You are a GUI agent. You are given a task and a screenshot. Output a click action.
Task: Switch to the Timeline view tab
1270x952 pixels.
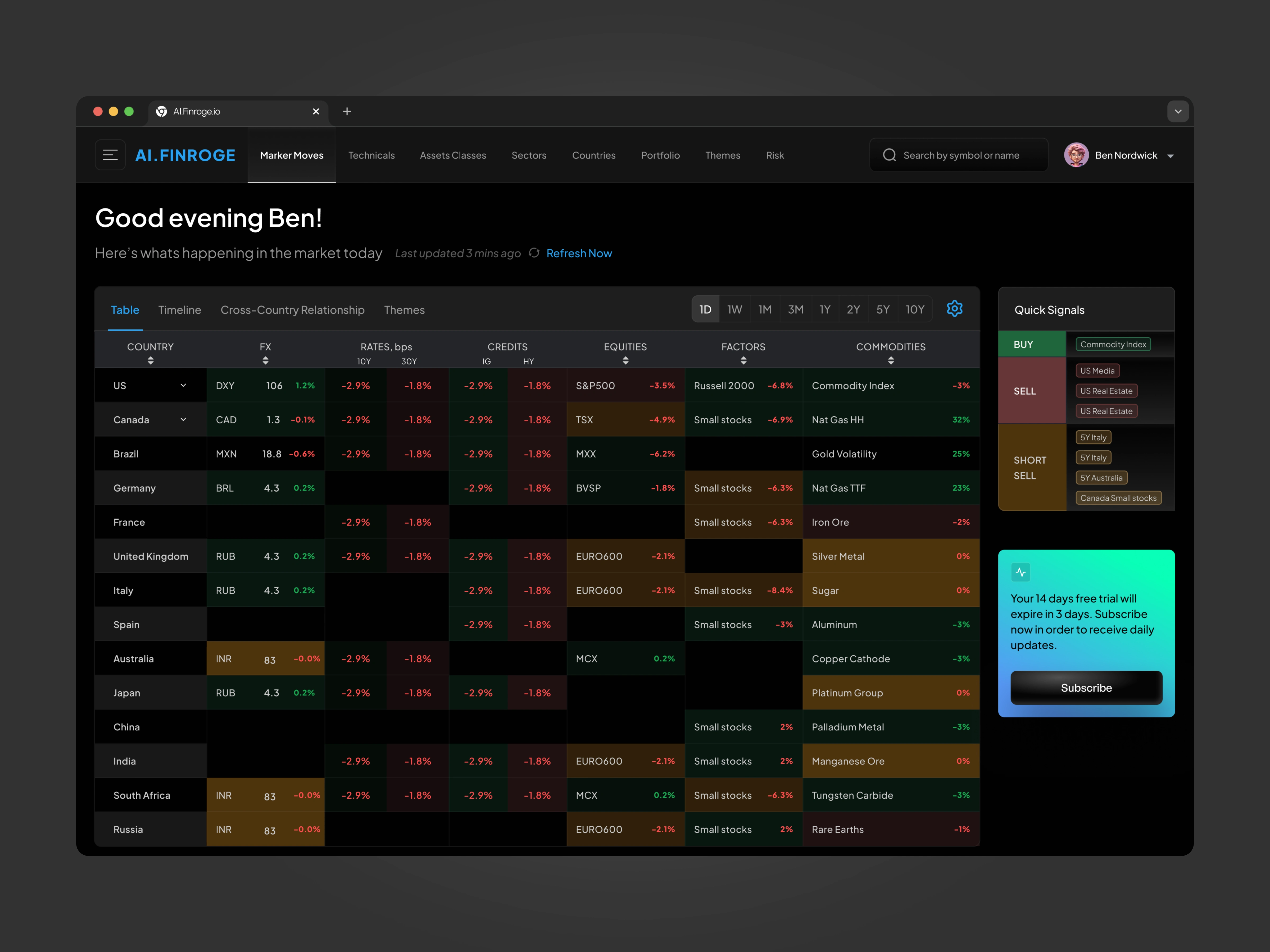[x=180, y=310]
